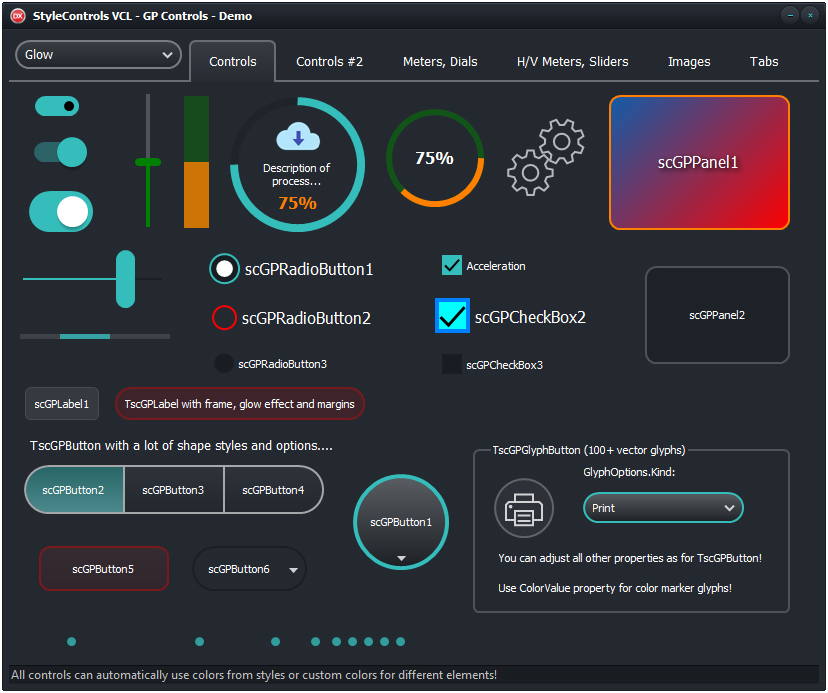The width and height of the screenshot is (828, 693).
Task: Open the Meters, Dials tab
Action: [x=440, y=62]
